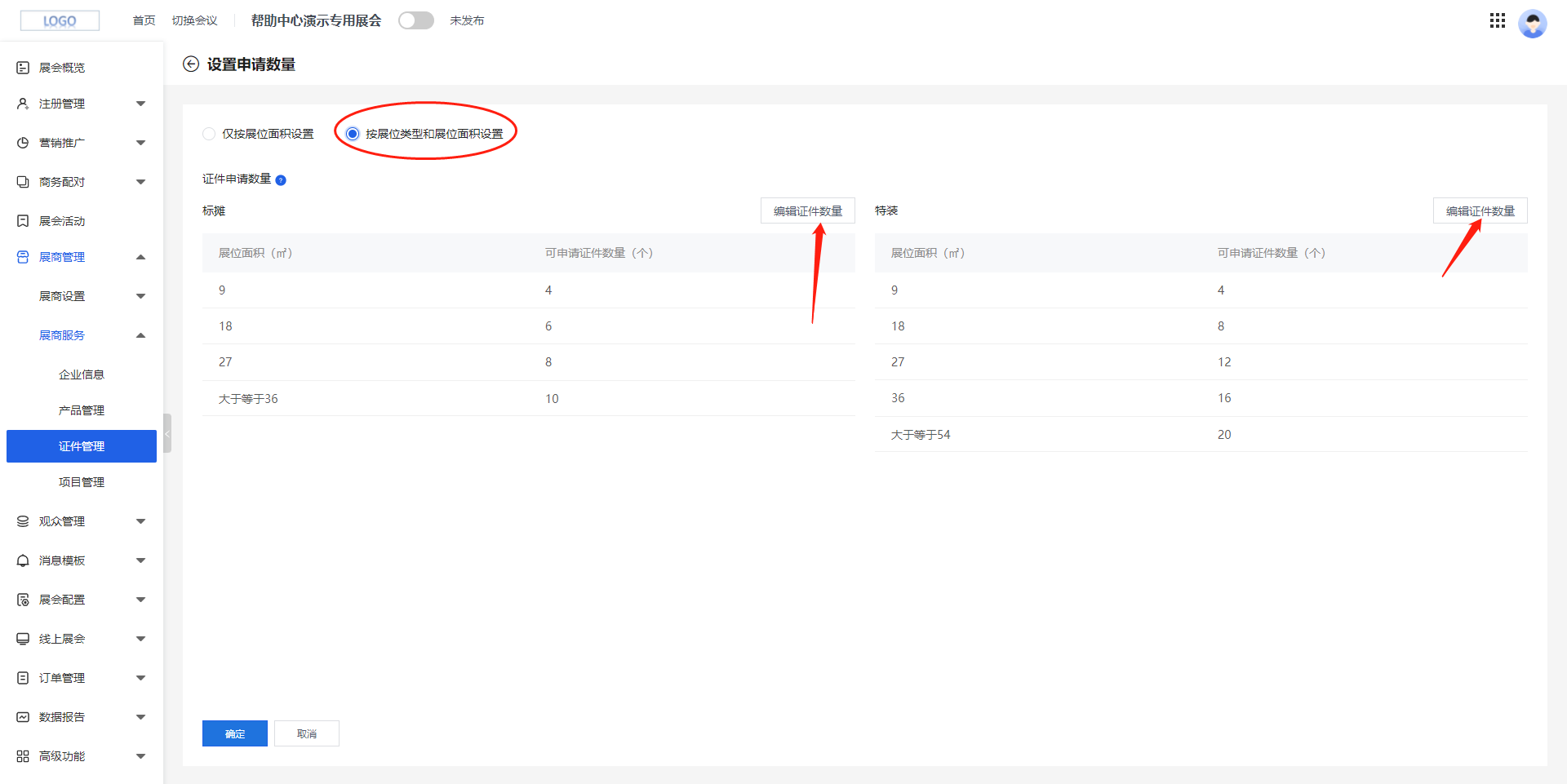Open 企业信息 in the sidebar
The width and height of the screenshot is (1567, 784).
click(82, 374)
